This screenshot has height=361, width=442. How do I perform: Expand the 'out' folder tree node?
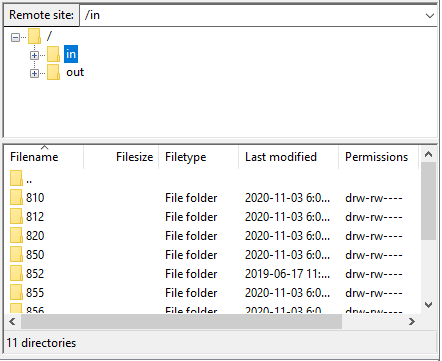tap(34, 73)
